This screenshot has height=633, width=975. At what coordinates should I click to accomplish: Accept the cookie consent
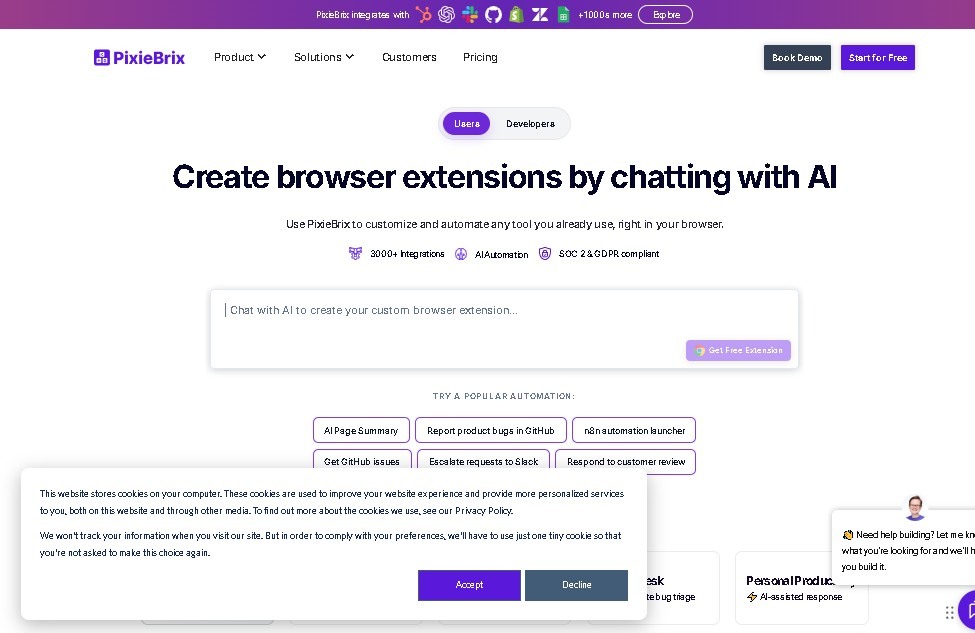tap(469, 585)
